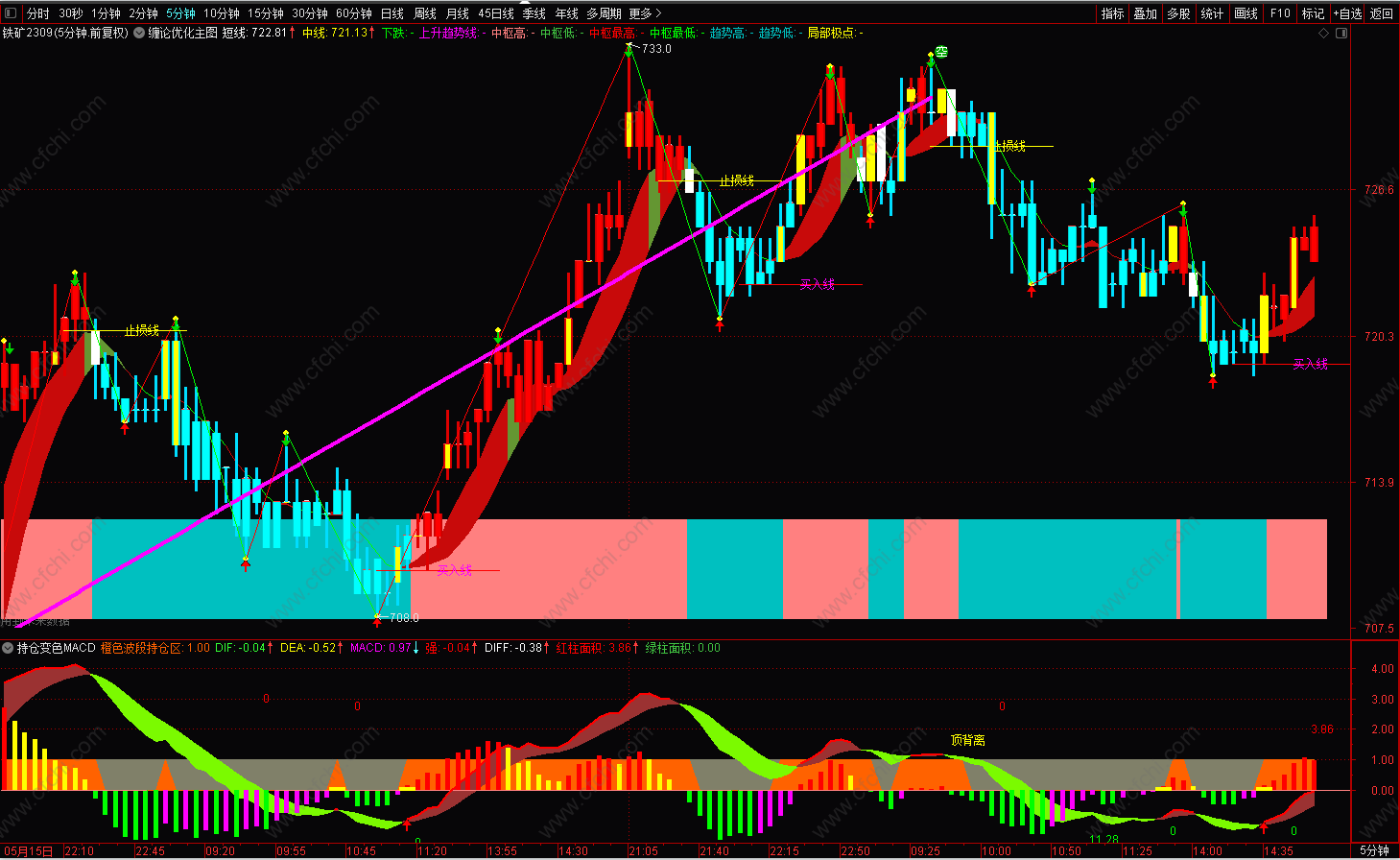Switch to the 年线 chart
Viewport: 1400px width, 860px height.
point(566,13)
